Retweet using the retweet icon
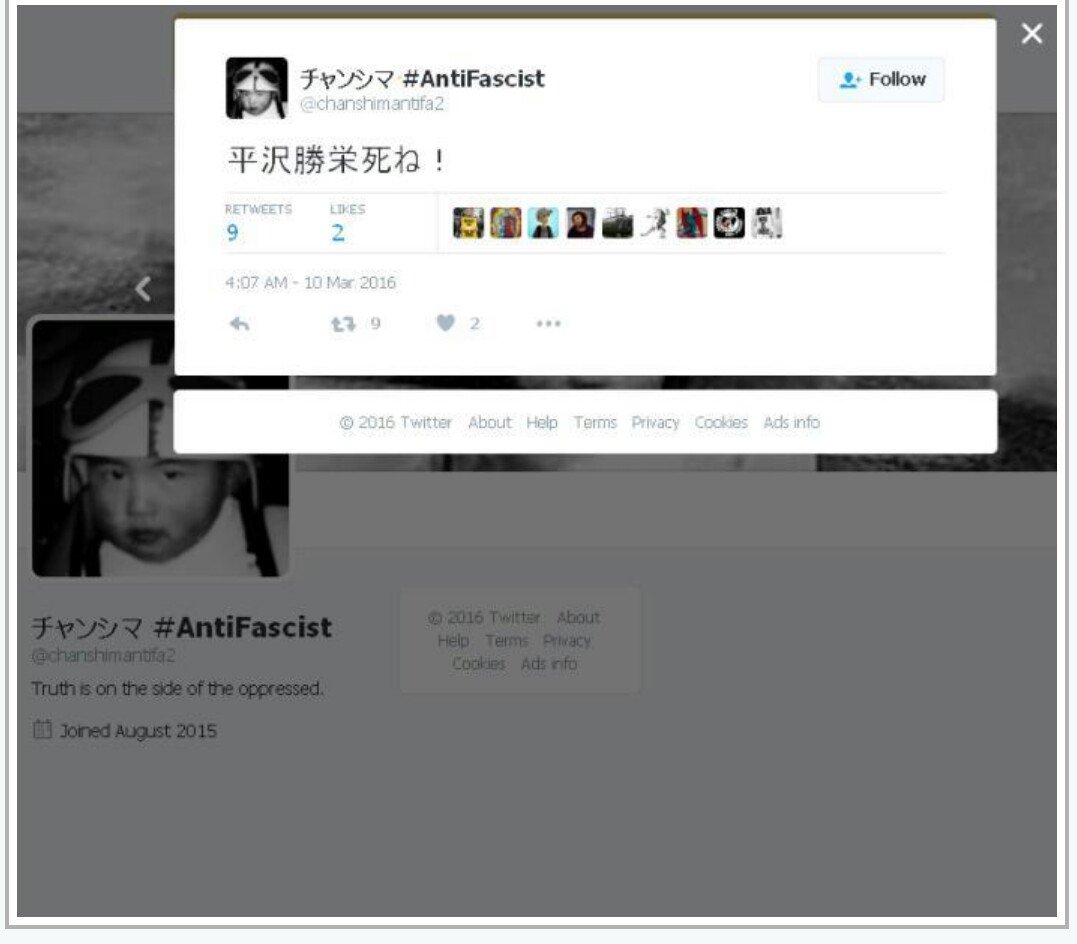The image size is (1077, 944). point(343,324)
